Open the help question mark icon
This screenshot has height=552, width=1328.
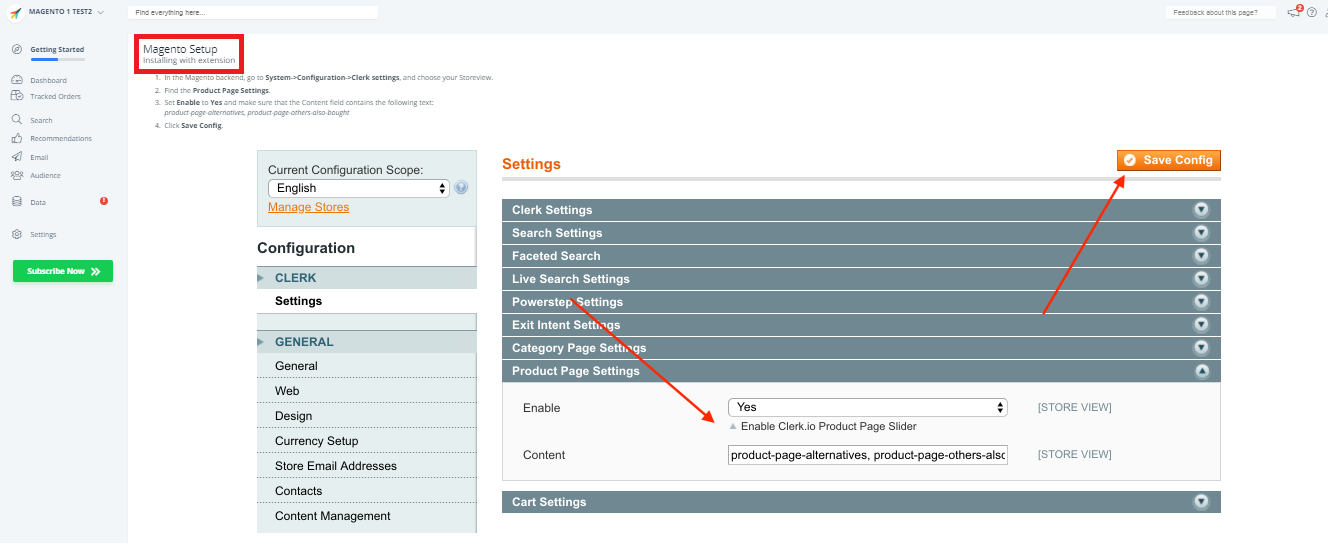[x=1312, y=12]
